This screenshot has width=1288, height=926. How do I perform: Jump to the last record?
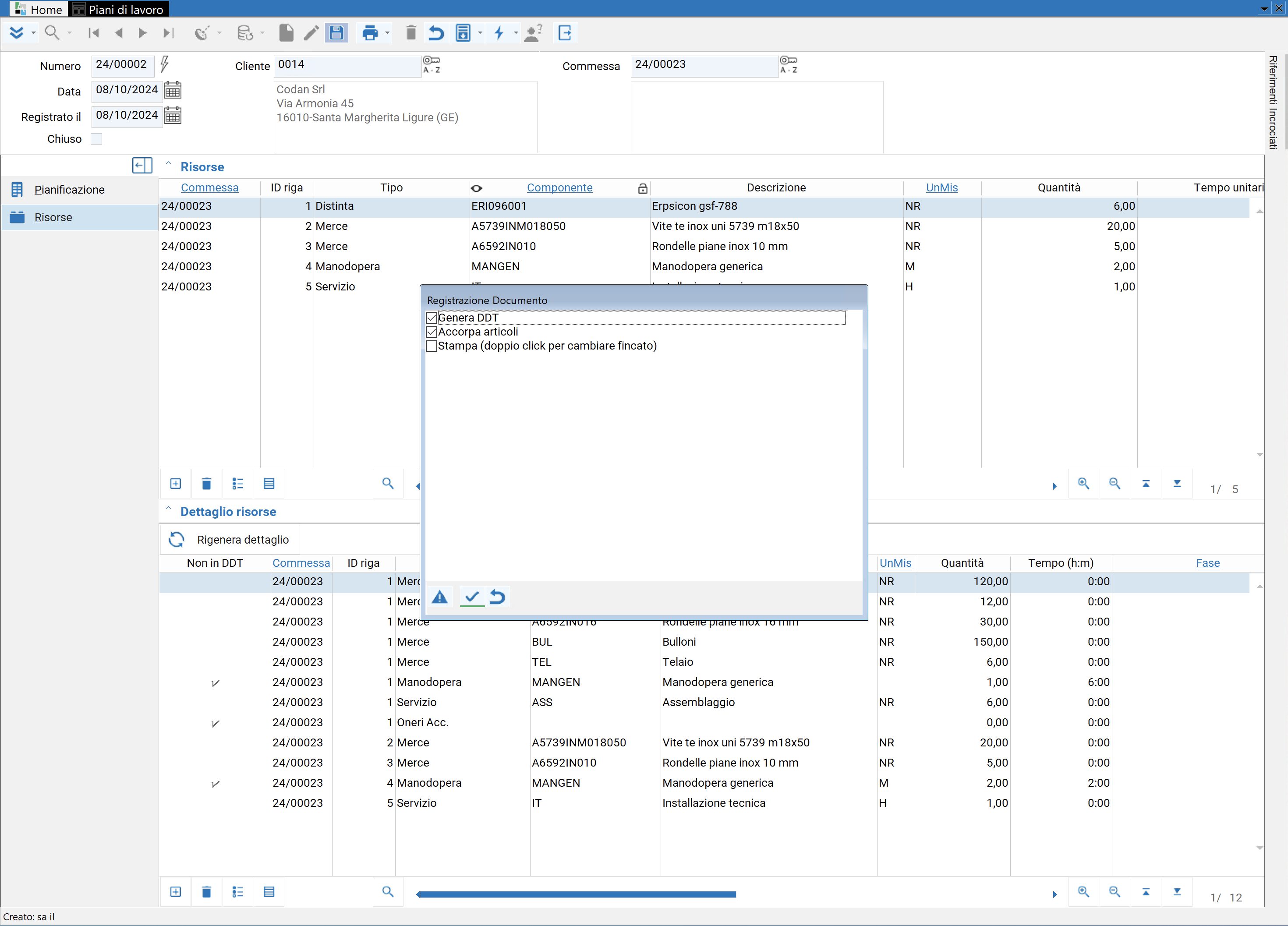pos(168,33)
